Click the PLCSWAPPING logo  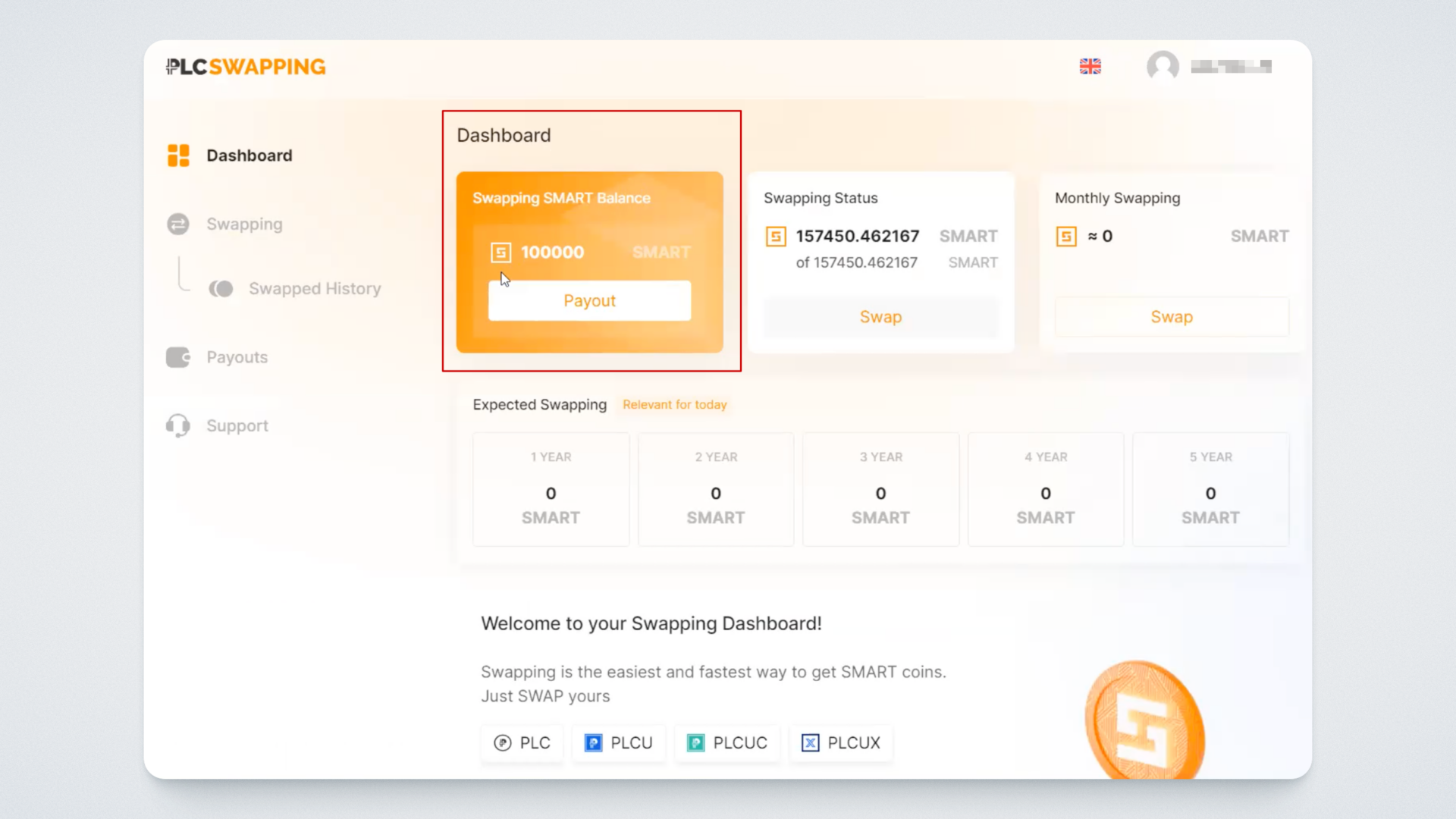pos(246,67)
